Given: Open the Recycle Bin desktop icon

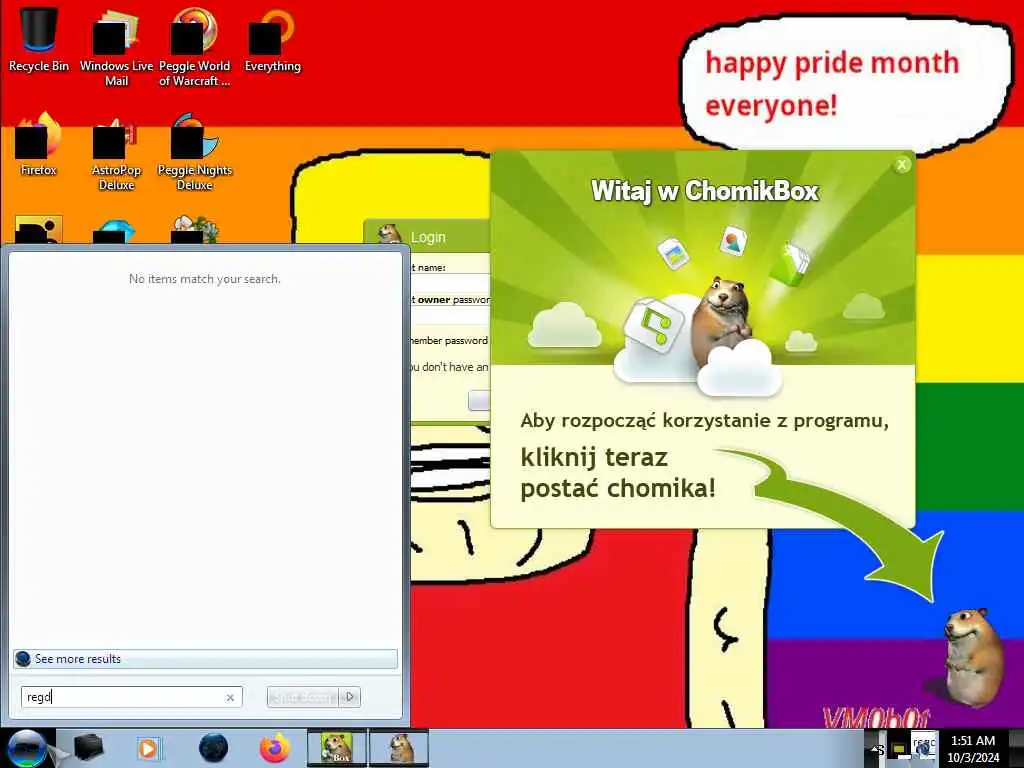Looking at the screenshot, I should pyautogui.click(x=39, y=38).
